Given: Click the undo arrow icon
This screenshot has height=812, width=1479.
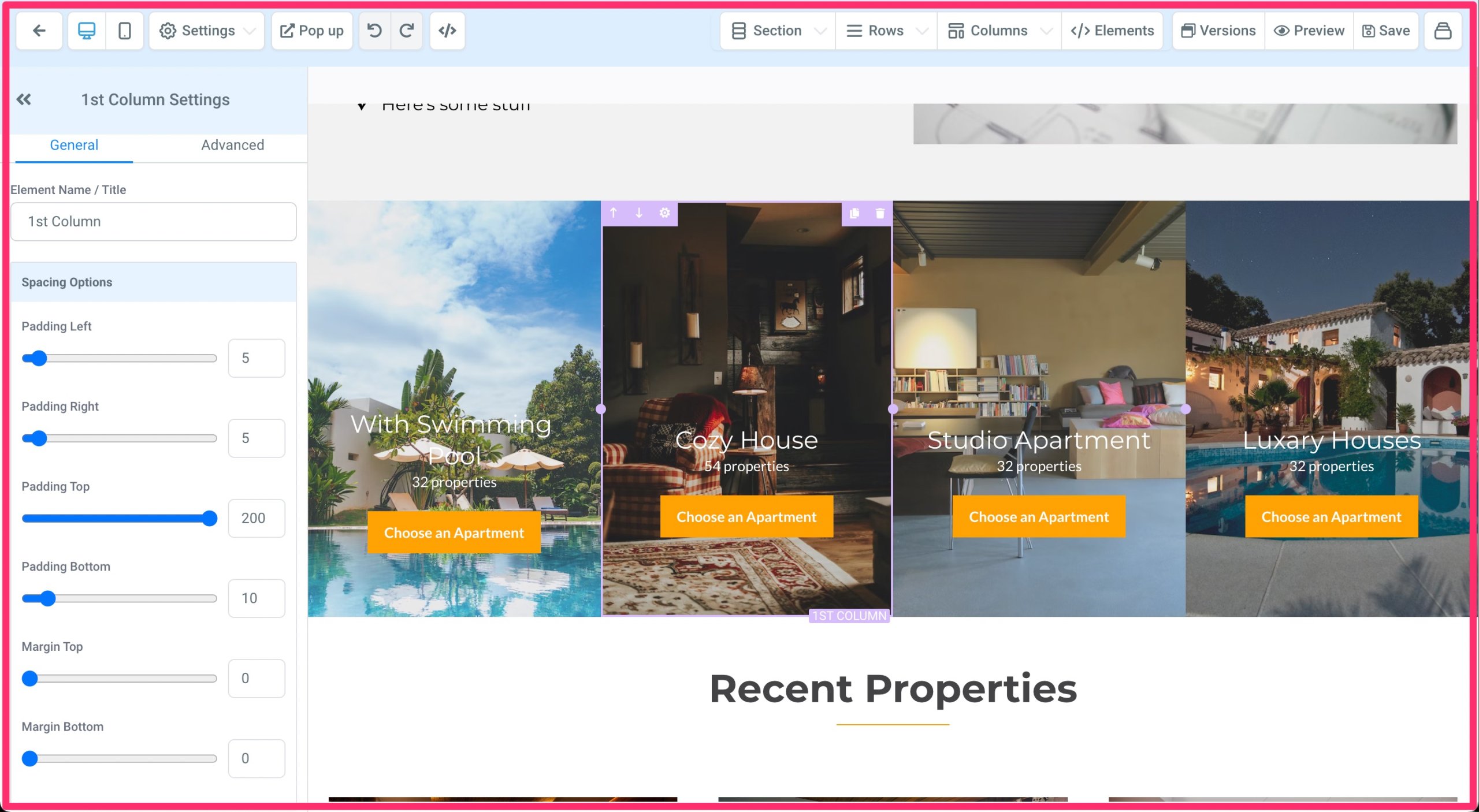Looking at the screenshot, I should [376, 30].
